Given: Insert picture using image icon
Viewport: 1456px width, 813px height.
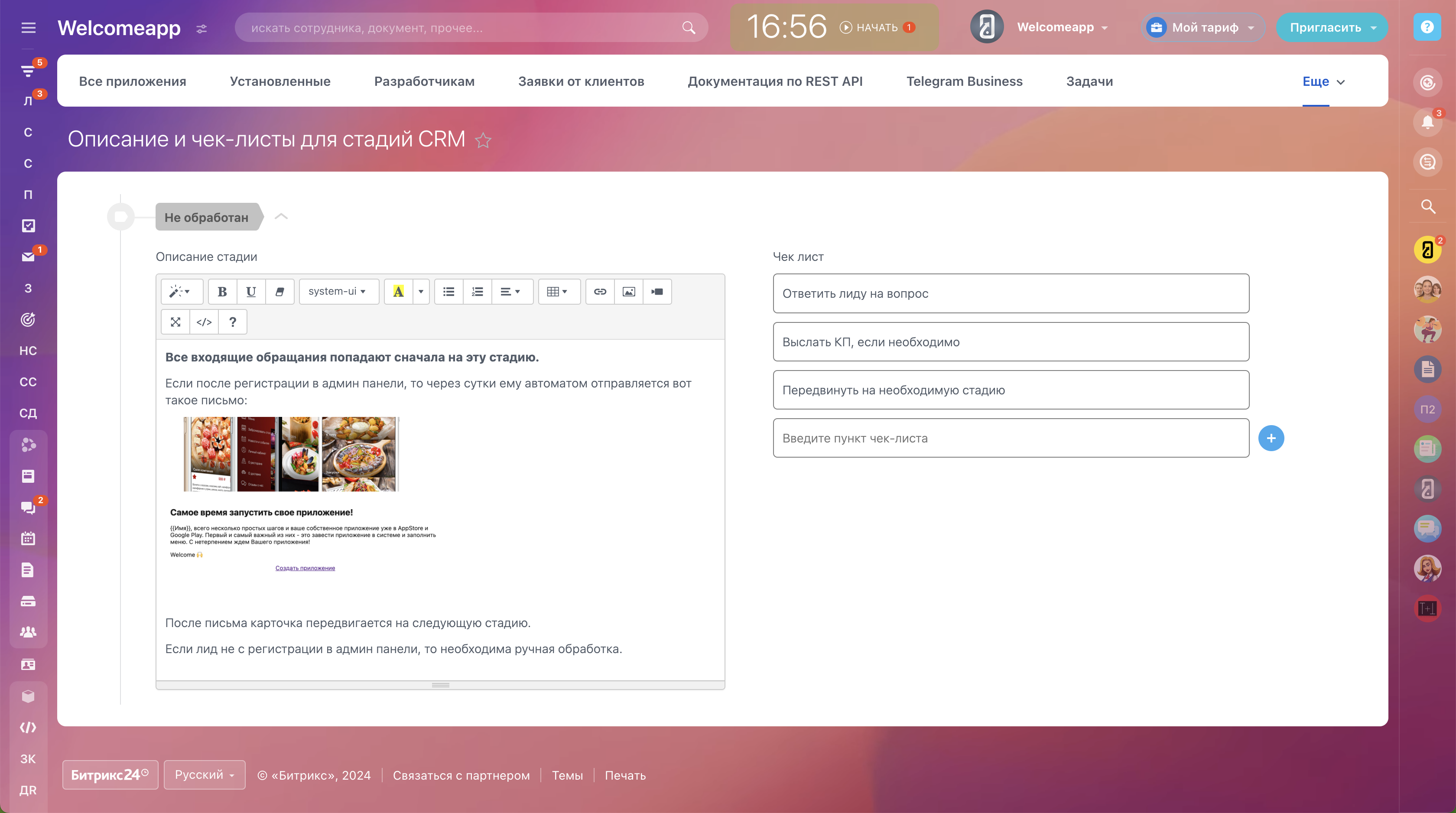Looking at the screenshot, I should (x=628, y=292).
